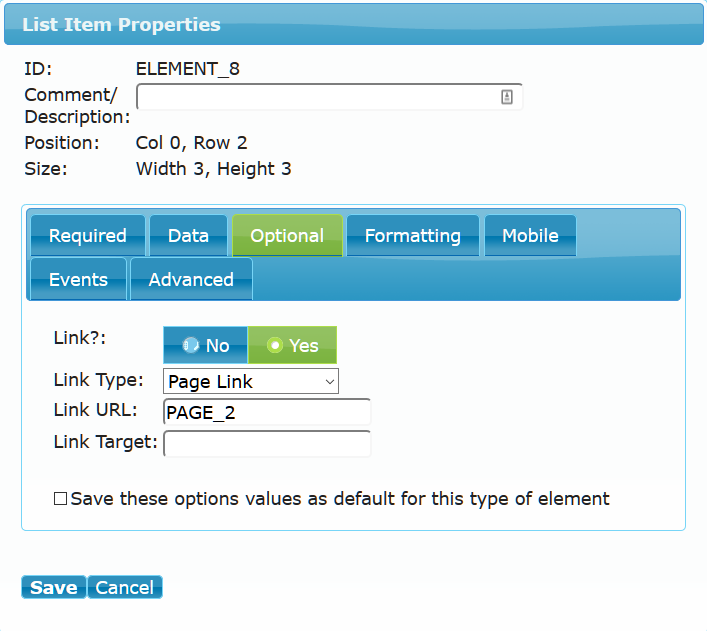Click the empty Link Target field
707x631 pixels.
(x=267, y=443)
